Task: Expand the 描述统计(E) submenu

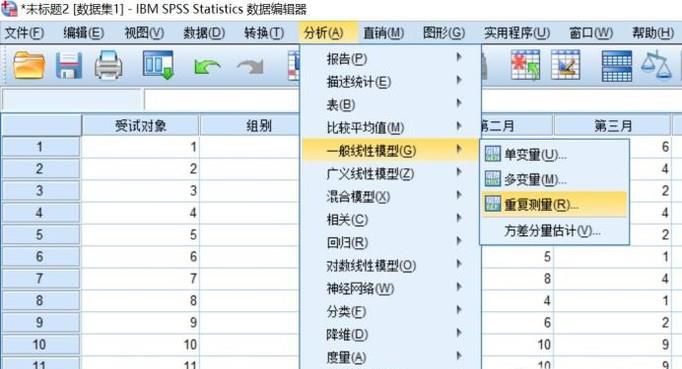Action: 391,81
